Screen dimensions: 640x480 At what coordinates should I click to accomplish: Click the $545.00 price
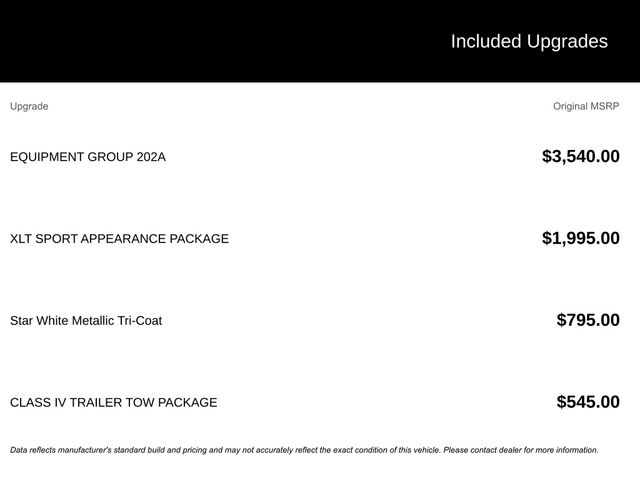(x=587, y=402)
